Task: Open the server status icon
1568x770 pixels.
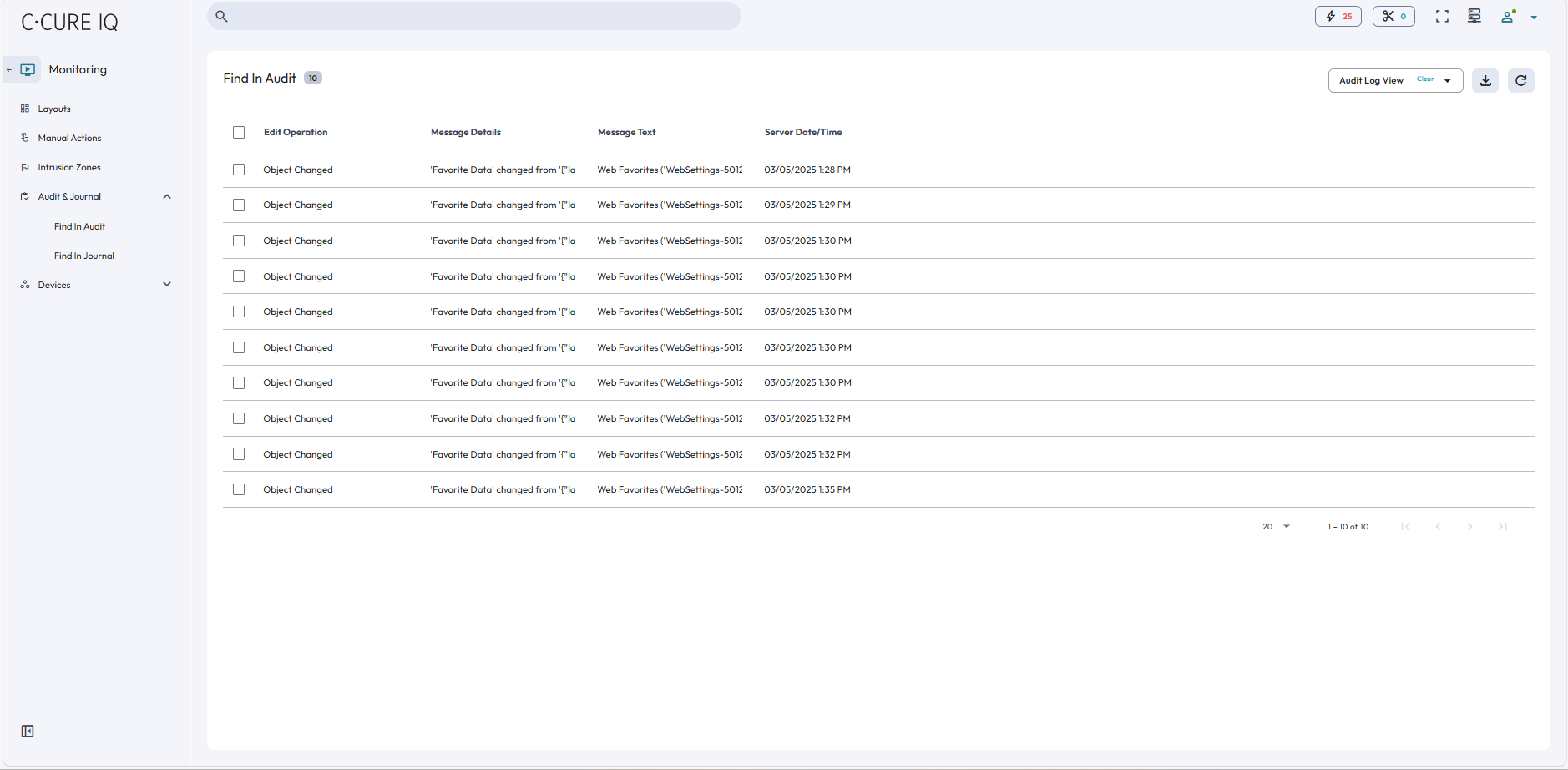Action: coord(1474,16)
